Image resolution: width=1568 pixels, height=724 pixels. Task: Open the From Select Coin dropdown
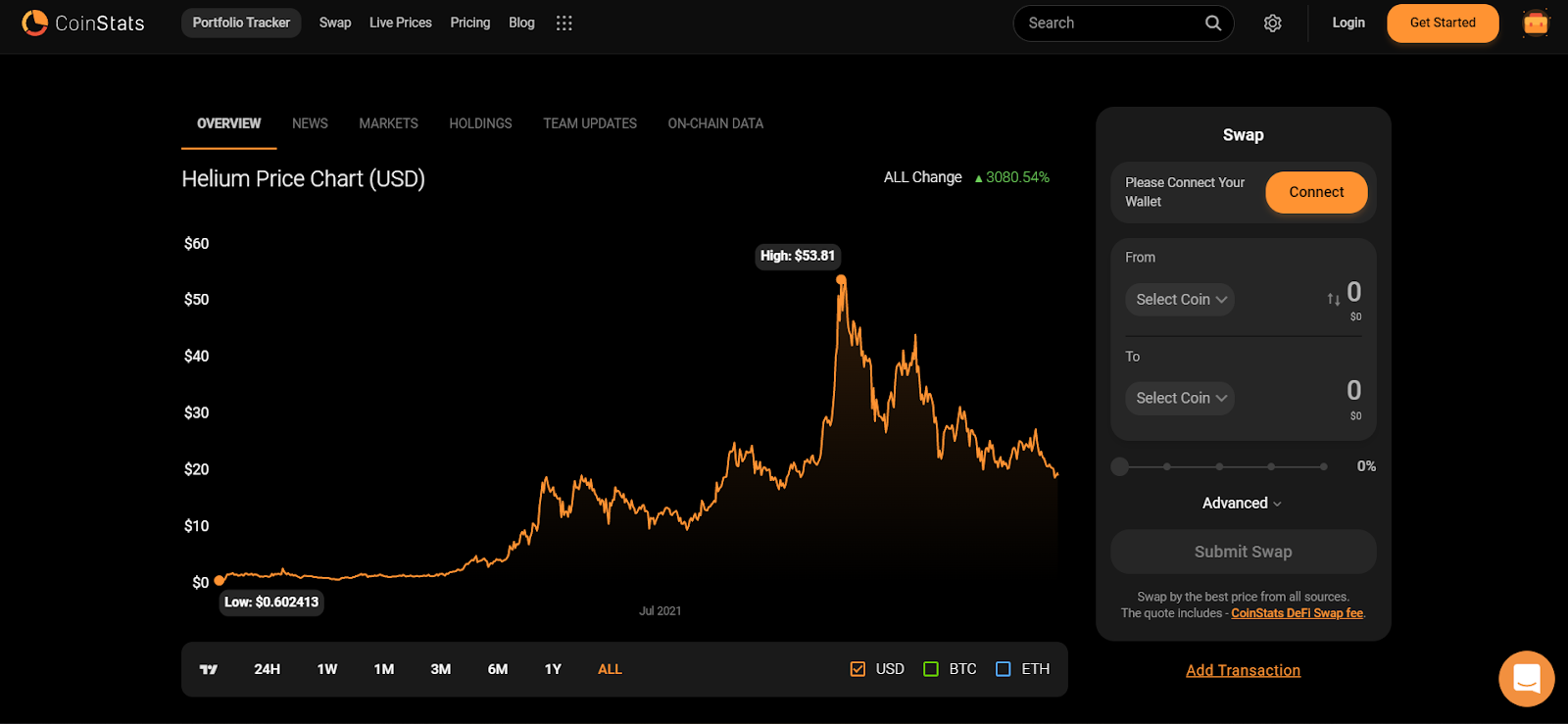1180,300
